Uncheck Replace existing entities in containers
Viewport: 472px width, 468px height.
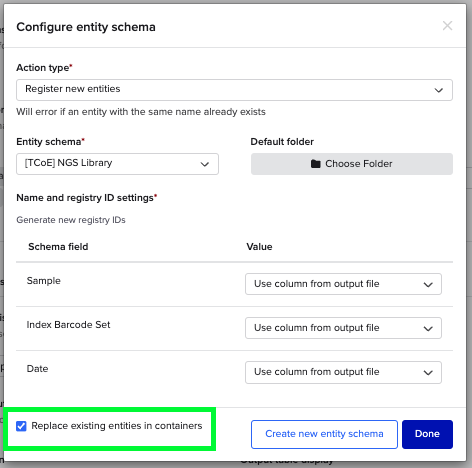point(21,426)
